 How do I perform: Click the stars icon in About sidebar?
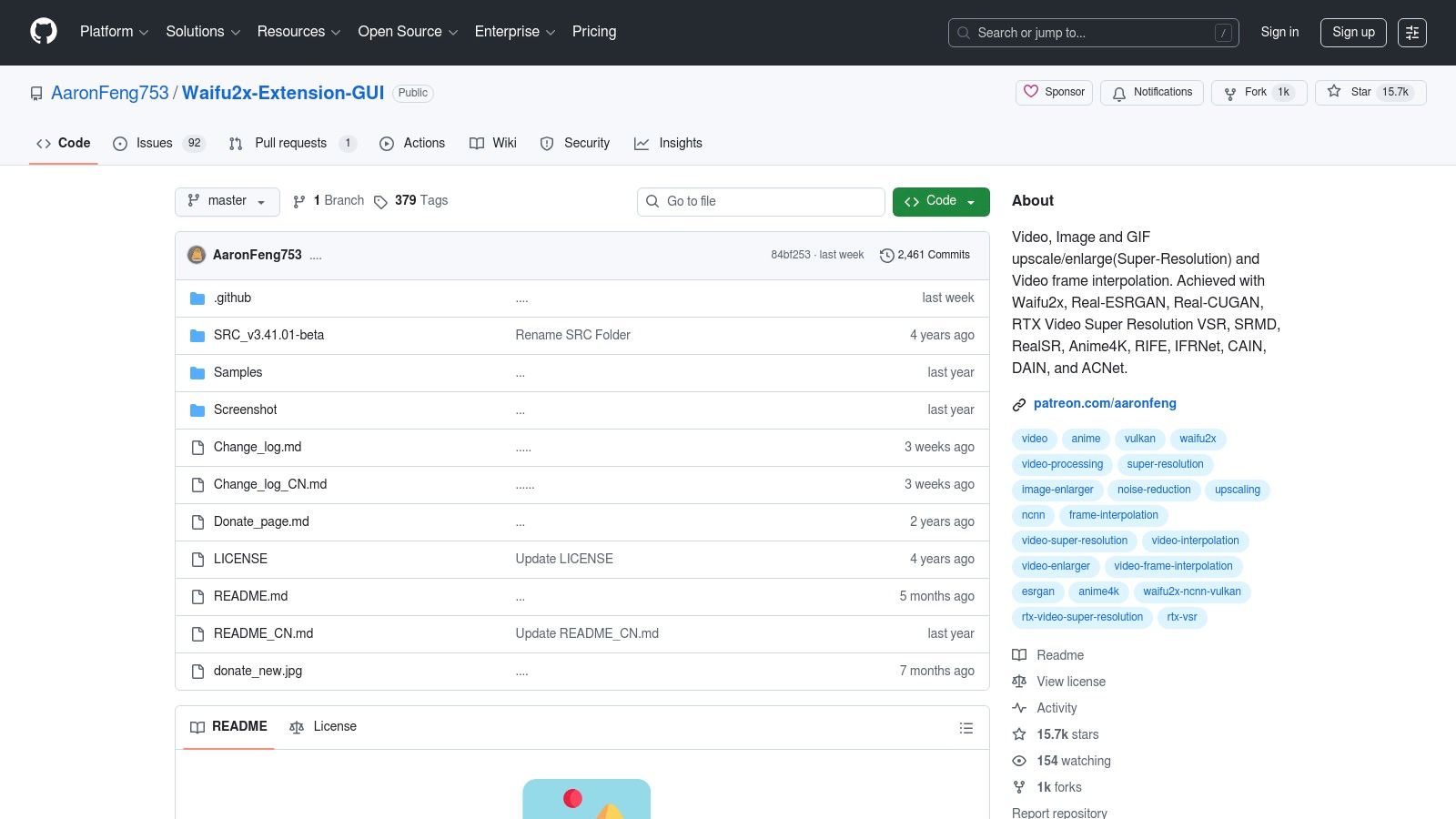tap(1019, 734)
